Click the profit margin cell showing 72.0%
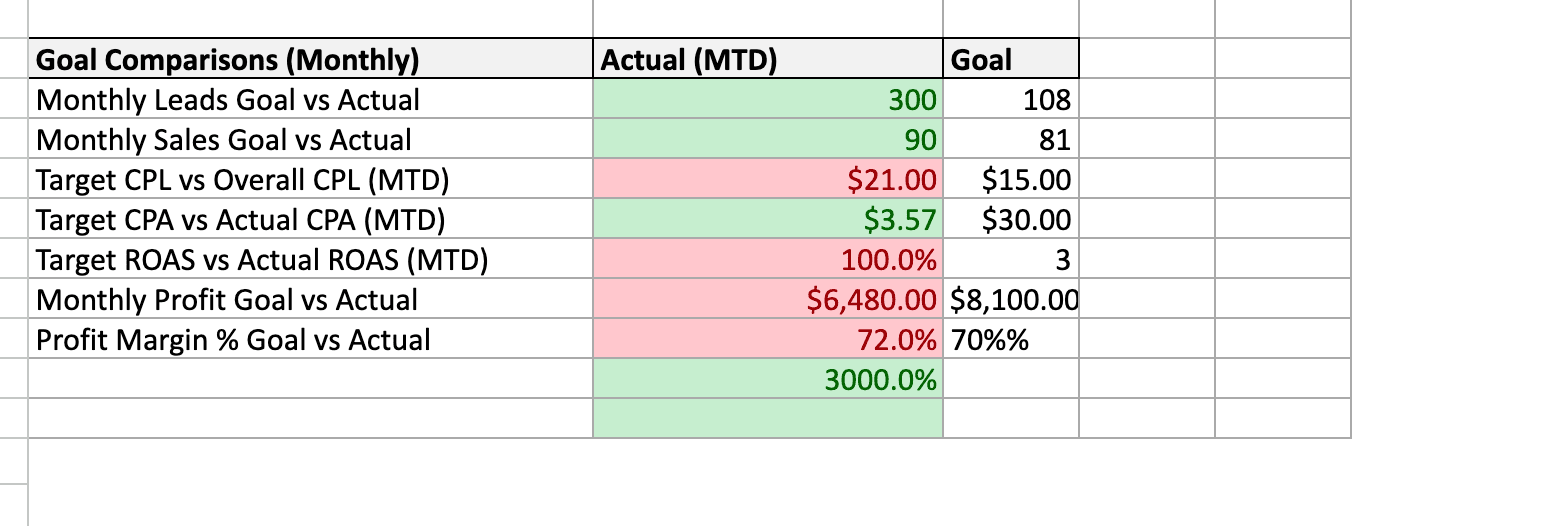The image size is (1542, 526). point(767,339)
